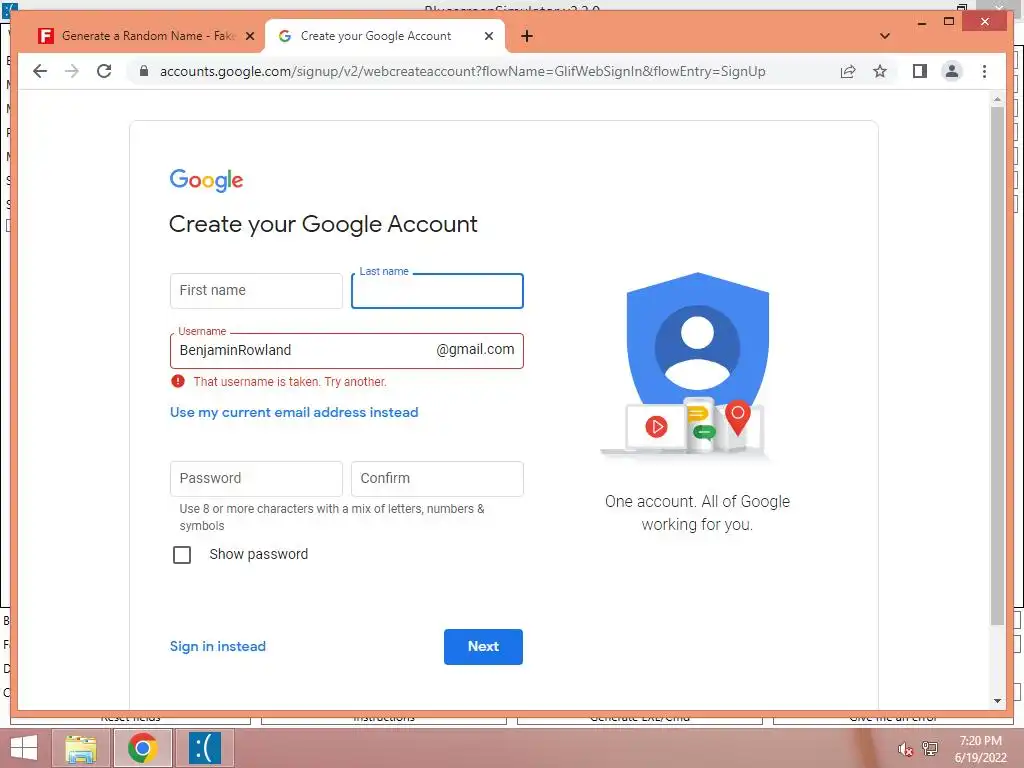Open Chrome's three-dot menu
Viewport: 1024px width, 768px height.
984,71
